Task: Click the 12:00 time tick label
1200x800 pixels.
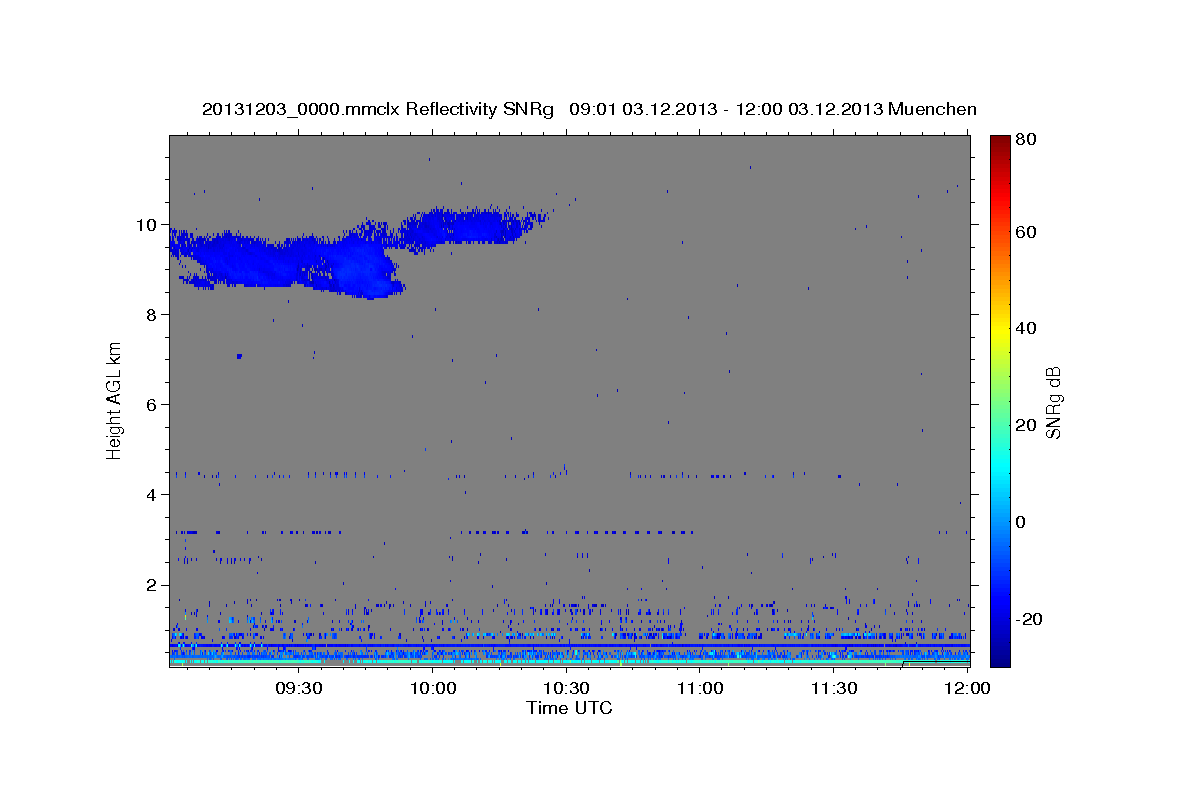Action: (967, 689)
